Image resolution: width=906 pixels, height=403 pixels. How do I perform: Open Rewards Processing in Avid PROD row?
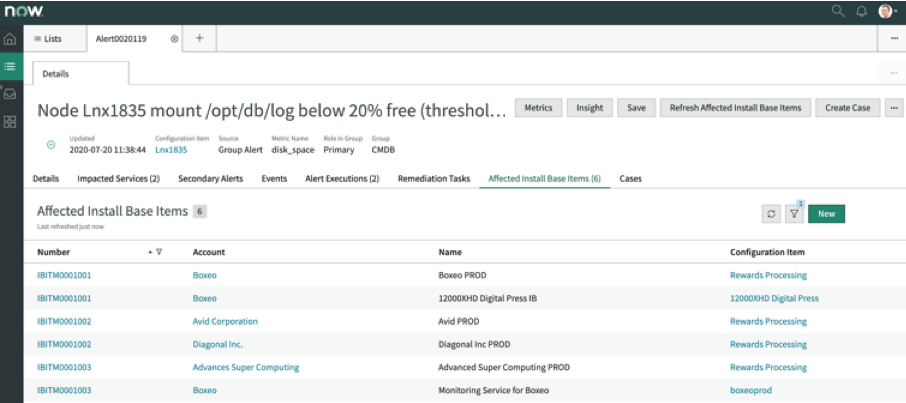coord(768,321)
